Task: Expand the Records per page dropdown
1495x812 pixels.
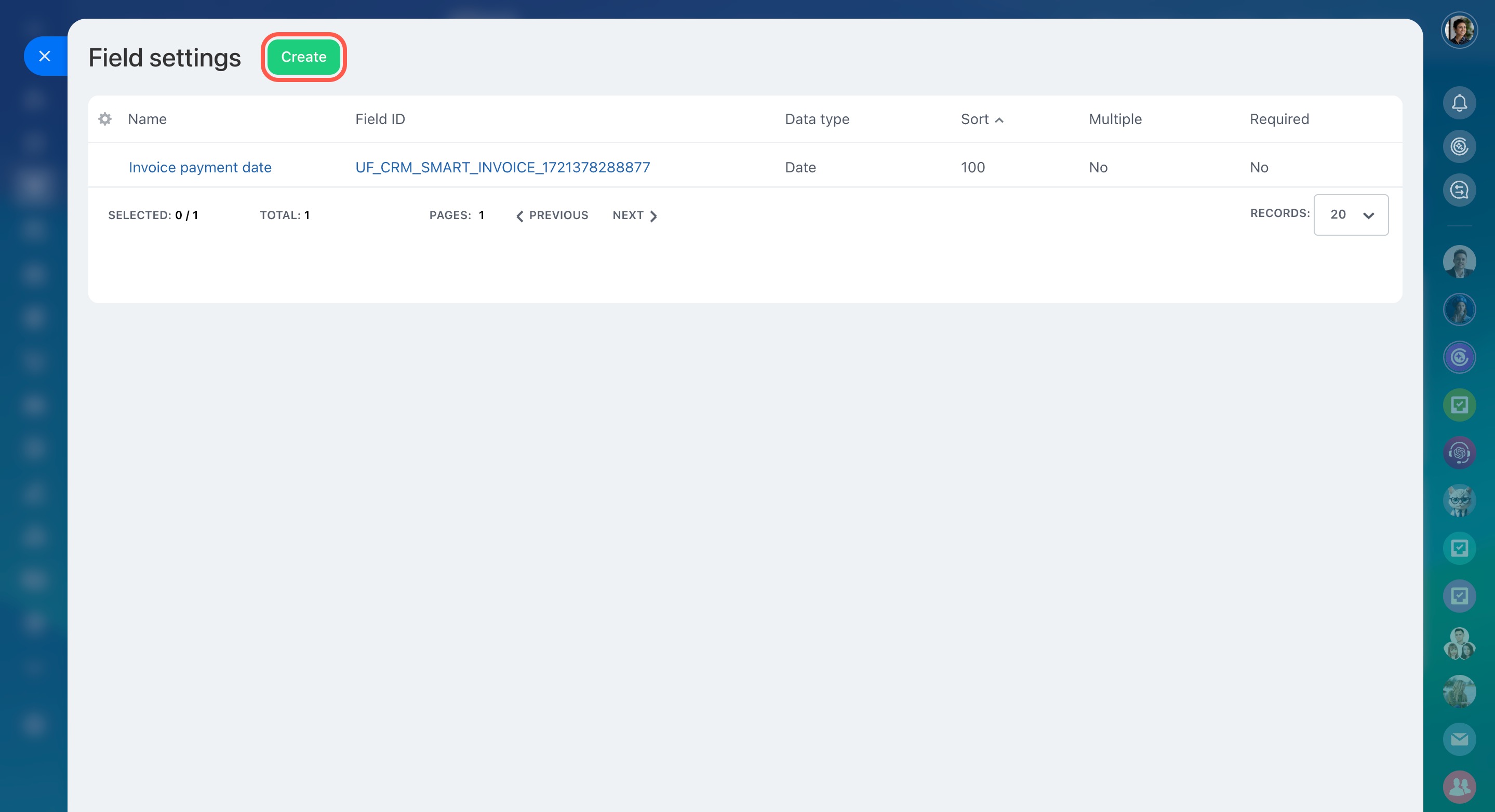Action: pyautogui.click(x=1351, y=214)
